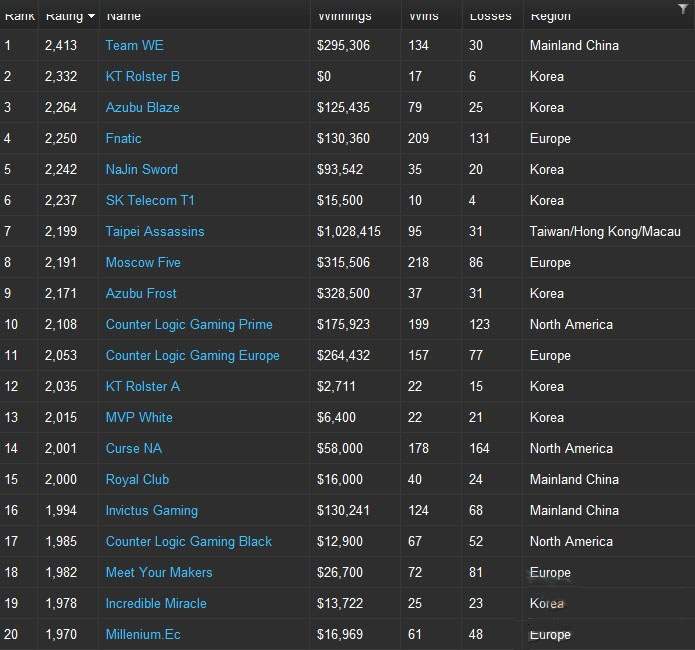Open the Invictus Gaming team link
The image size is (695, 650).
pos(152,511)
